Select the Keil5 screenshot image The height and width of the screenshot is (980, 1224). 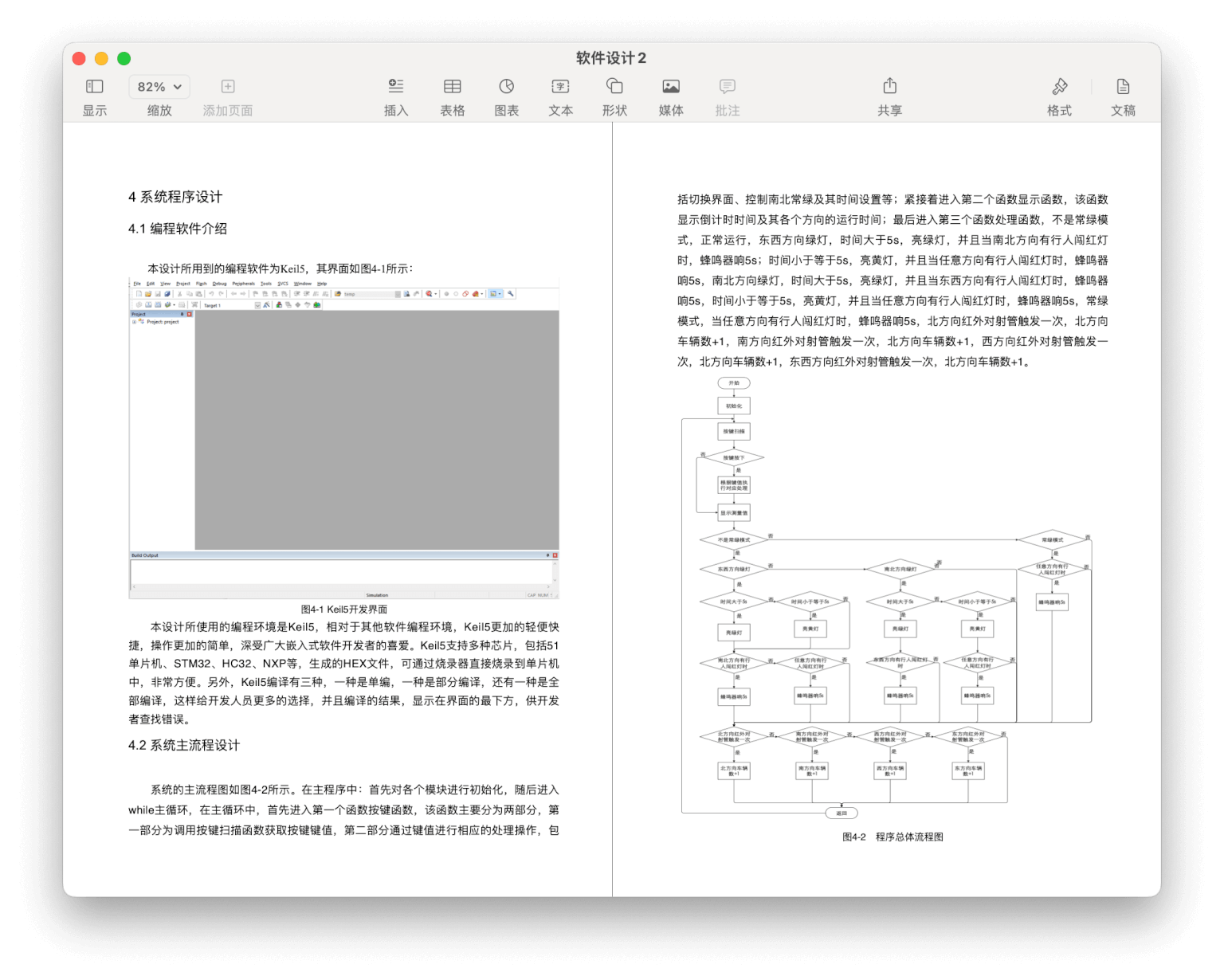click(343, 438)
